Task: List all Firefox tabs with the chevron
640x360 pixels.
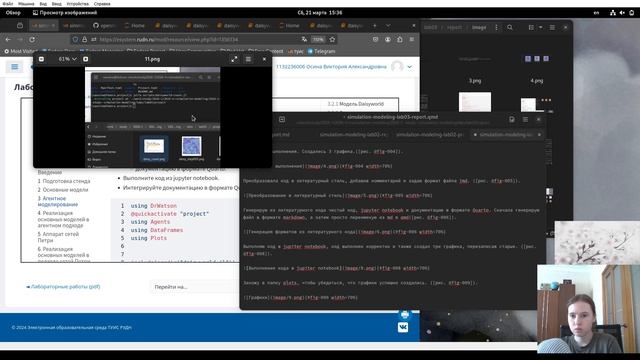Action: pyautogui.click(x=388, y=25)
